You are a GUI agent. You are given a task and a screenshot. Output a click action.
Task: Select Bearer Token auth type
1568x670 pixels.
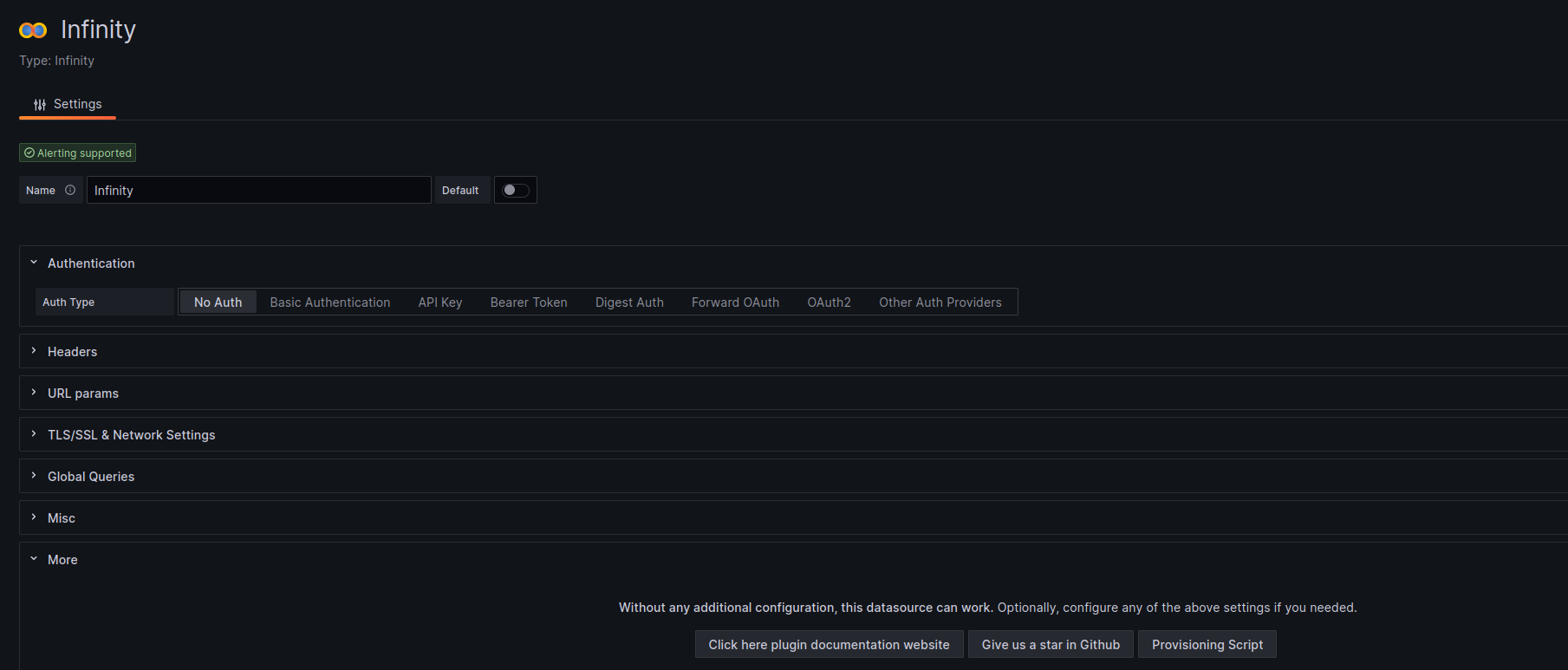tap(529, 302)
